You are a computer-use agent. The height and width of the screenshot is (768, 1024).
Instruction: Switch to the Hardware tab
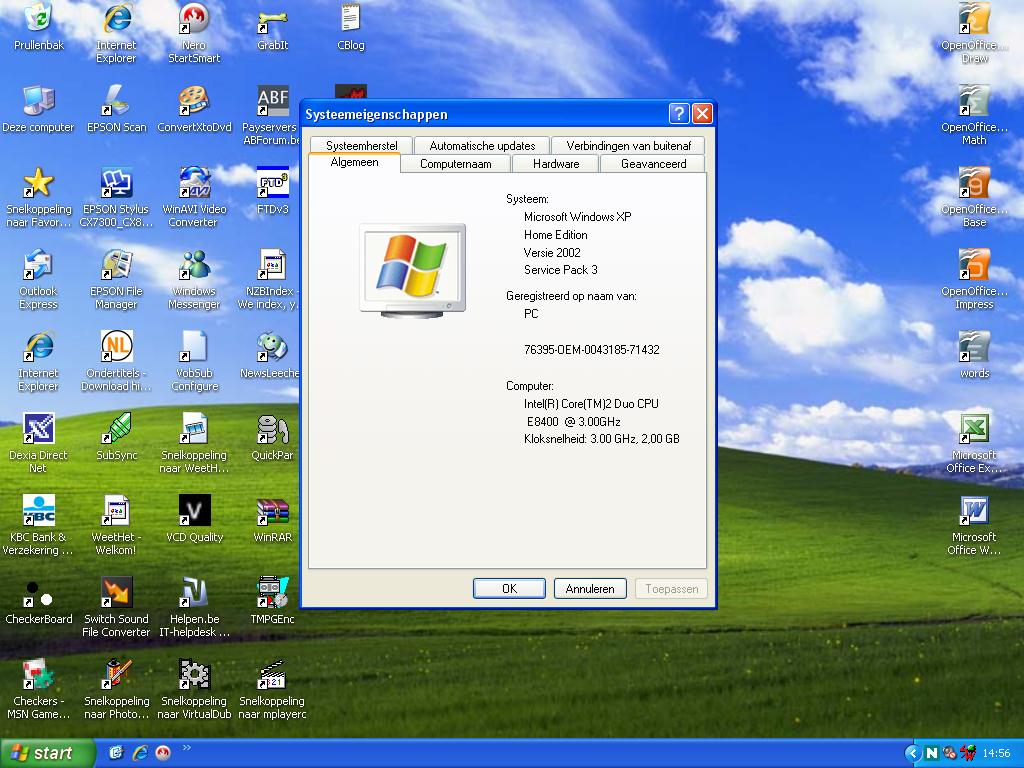click(x=555, y=163)
